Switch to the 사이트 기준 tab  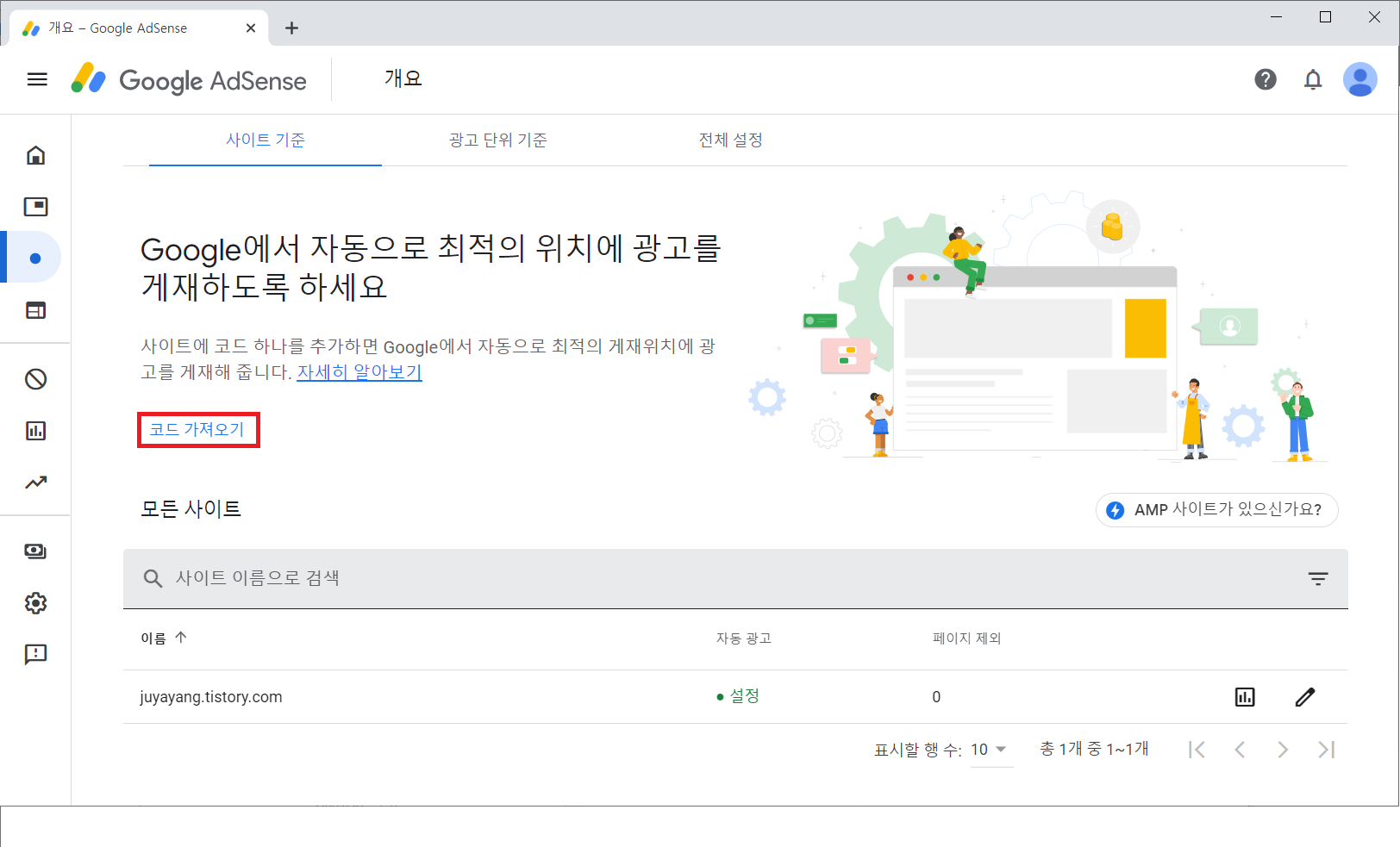[x=266, y=140]
